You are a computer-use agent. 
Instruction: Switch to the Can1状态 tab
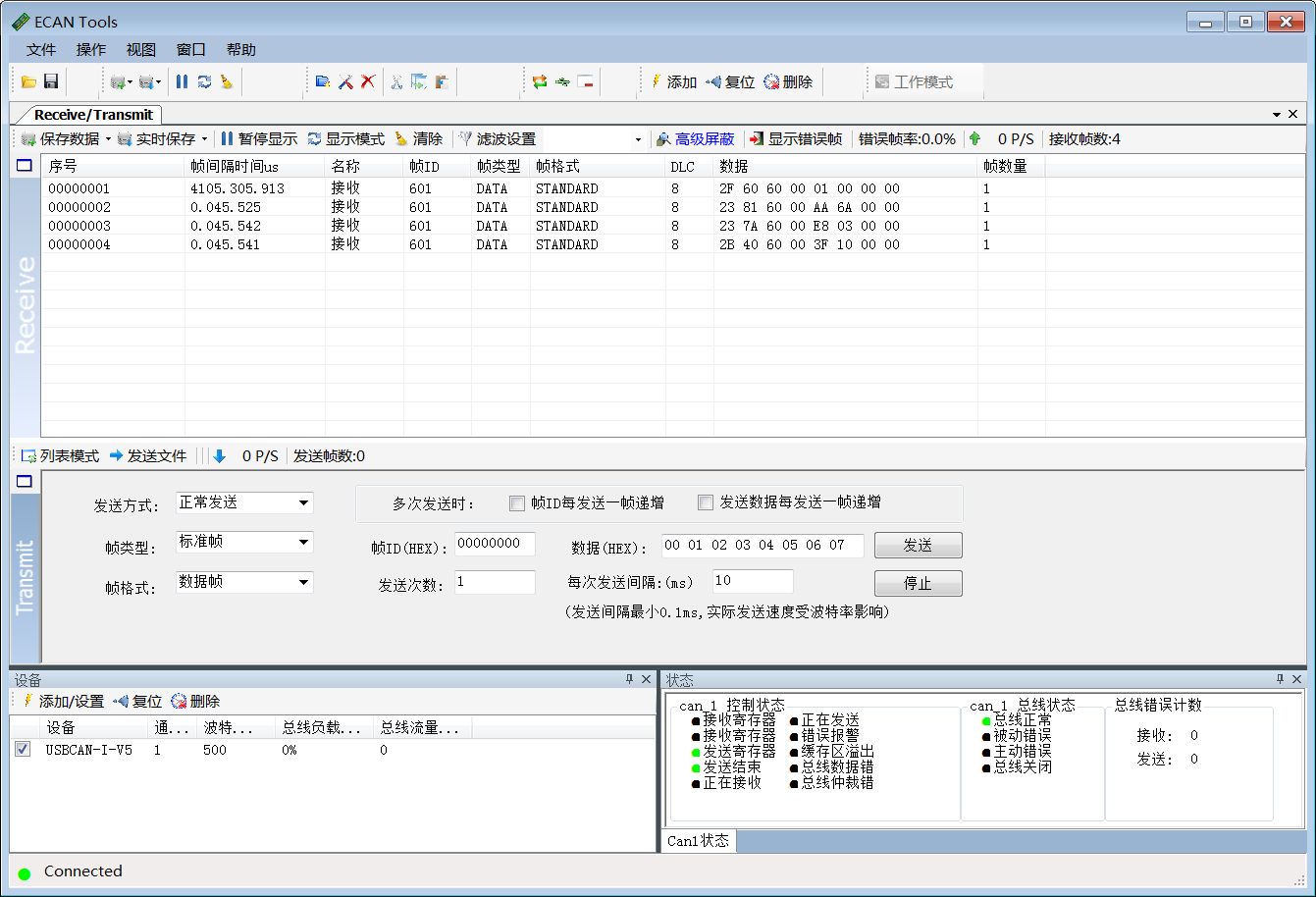(698, 841)
